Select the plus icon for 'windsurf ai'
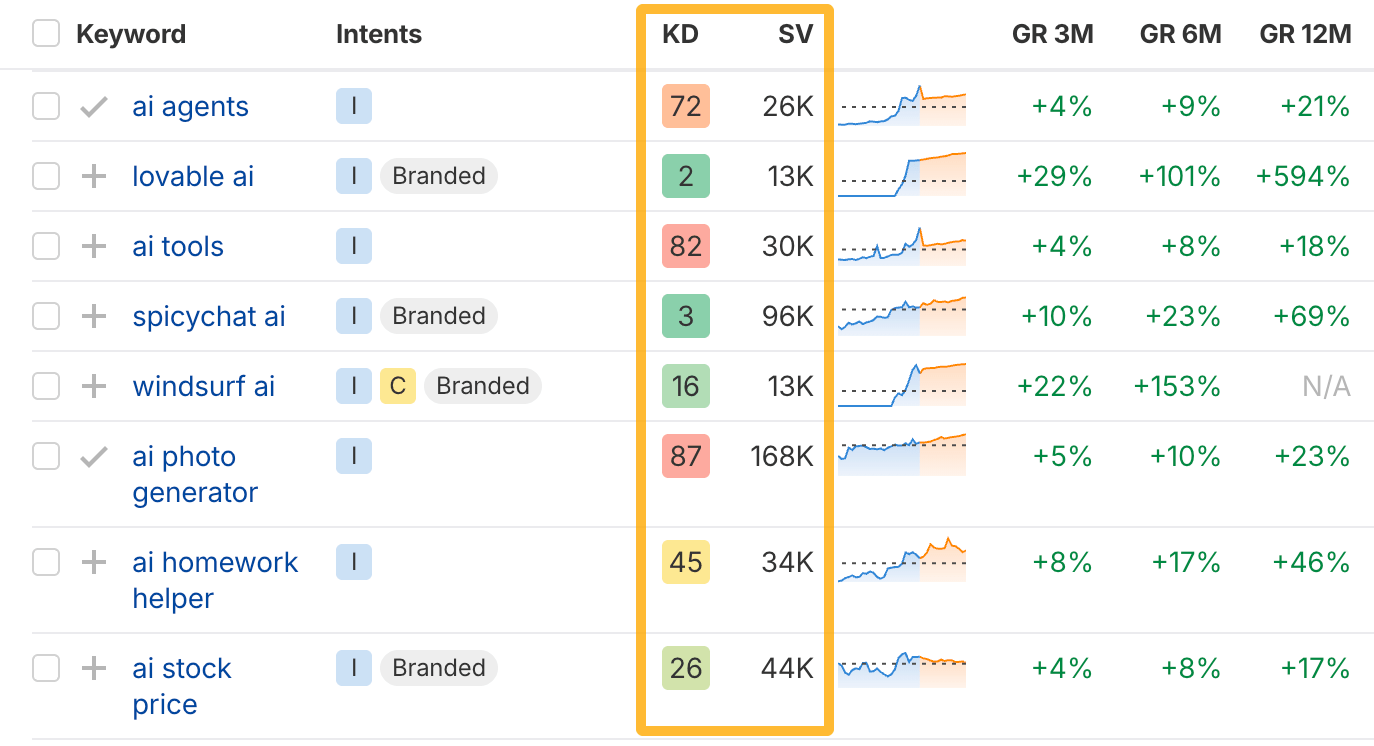The width and height of the screenshot is (1374, 746). pyautogui.click(x=93, y=386)
